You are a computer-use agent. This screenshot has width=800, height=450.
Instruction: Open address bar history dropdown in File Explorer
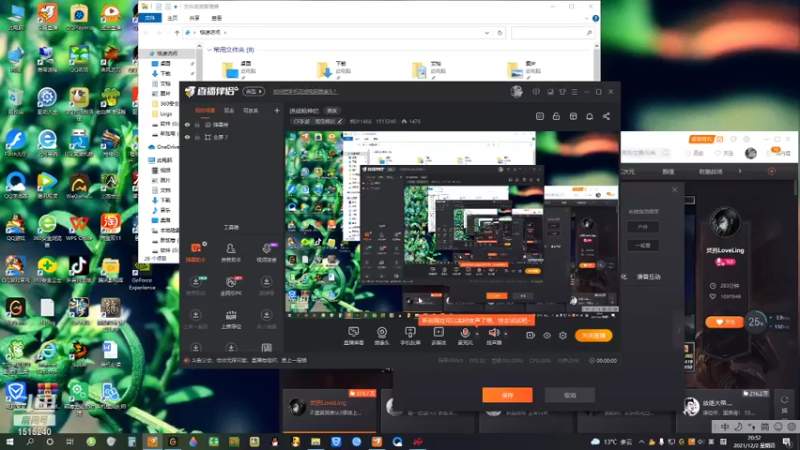coord(487,33)
